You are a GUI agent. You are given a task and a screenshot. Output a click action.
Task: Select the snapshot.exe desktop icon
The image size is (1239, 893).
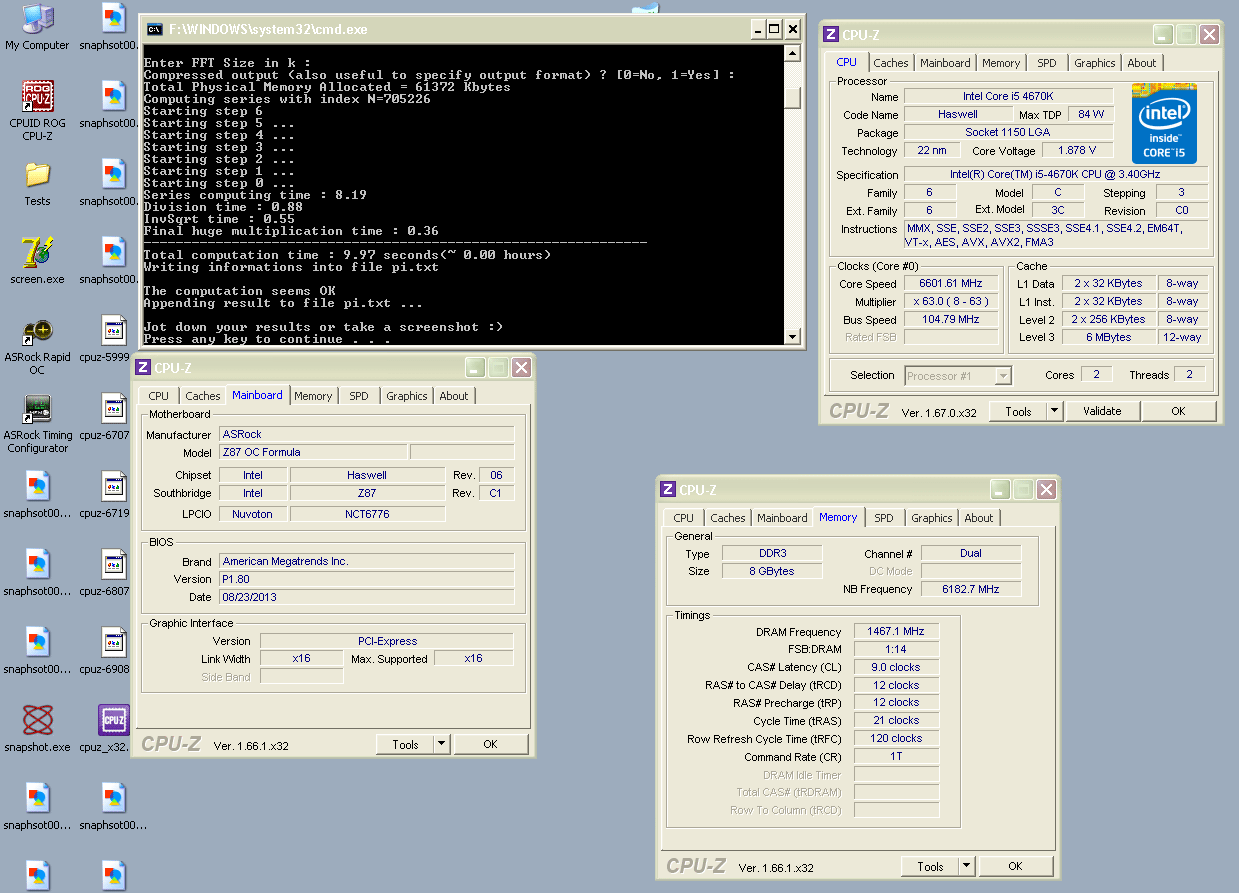(x=37, y=720)
